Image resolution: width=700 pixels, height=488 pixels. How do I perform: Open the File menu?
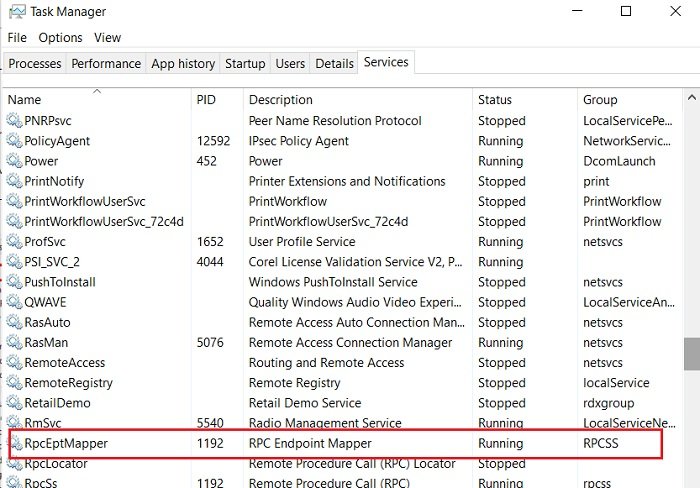(x=17, y=37)
